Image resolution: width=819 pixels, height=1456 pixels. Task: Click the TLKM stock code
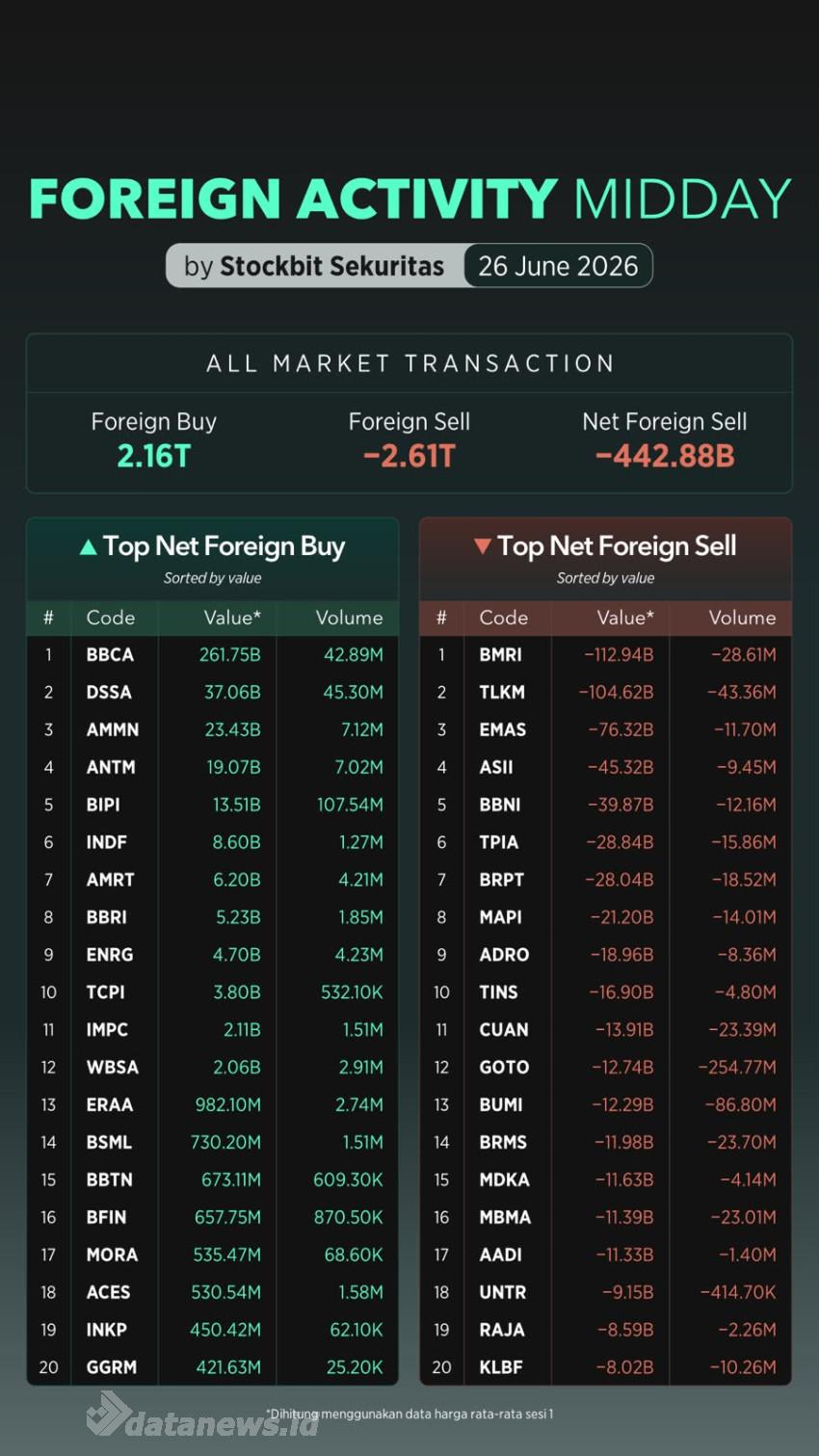pyautogui.click(x=502, y=692)
